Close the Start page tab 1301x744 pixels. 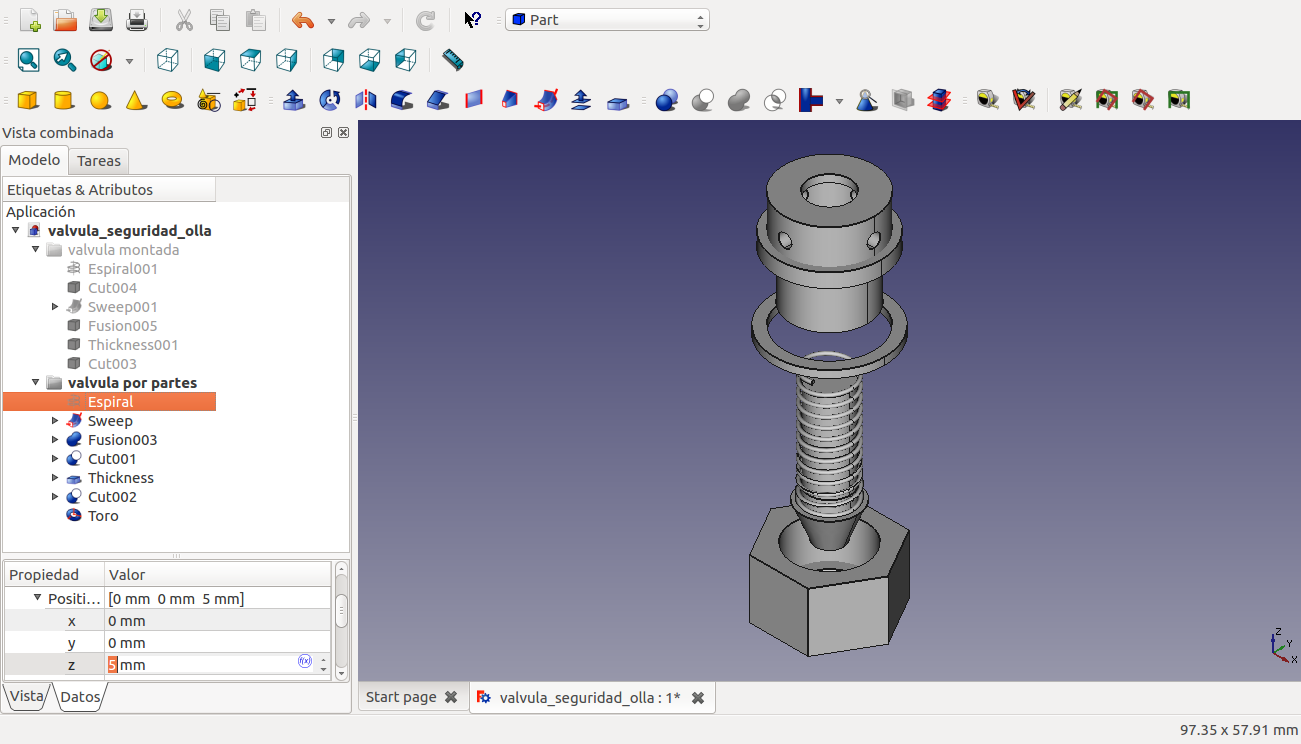click(451, 697)
